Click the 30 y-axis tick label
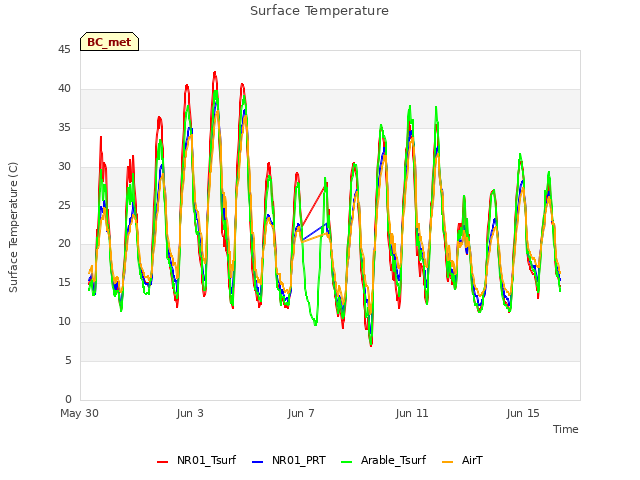640x480 pixels. click(64, 167)
